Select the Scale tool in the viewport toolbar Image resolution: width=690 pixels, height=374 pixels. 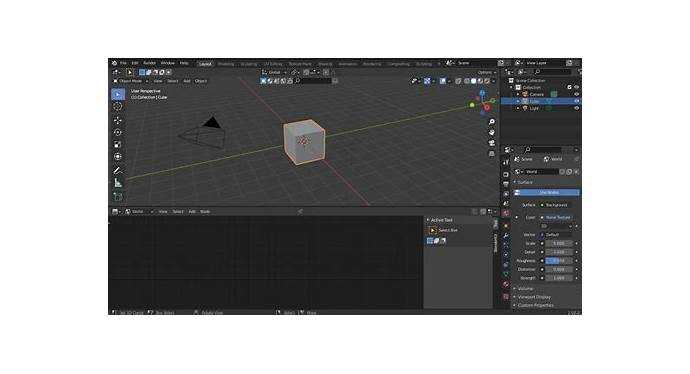(117, 144)
